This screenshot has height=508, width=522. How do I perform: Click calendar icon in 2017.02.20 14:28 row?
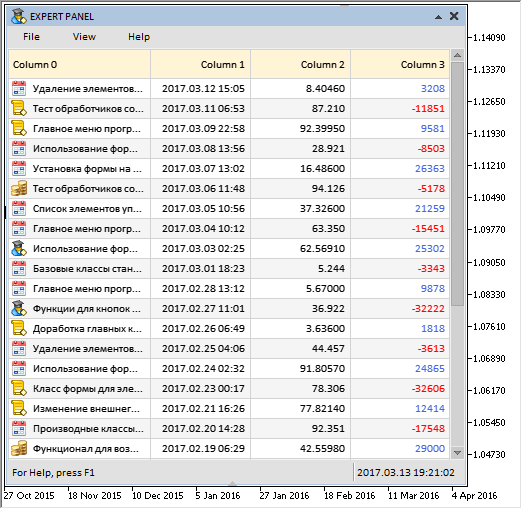pyautogui.click(x=19, y=428)
